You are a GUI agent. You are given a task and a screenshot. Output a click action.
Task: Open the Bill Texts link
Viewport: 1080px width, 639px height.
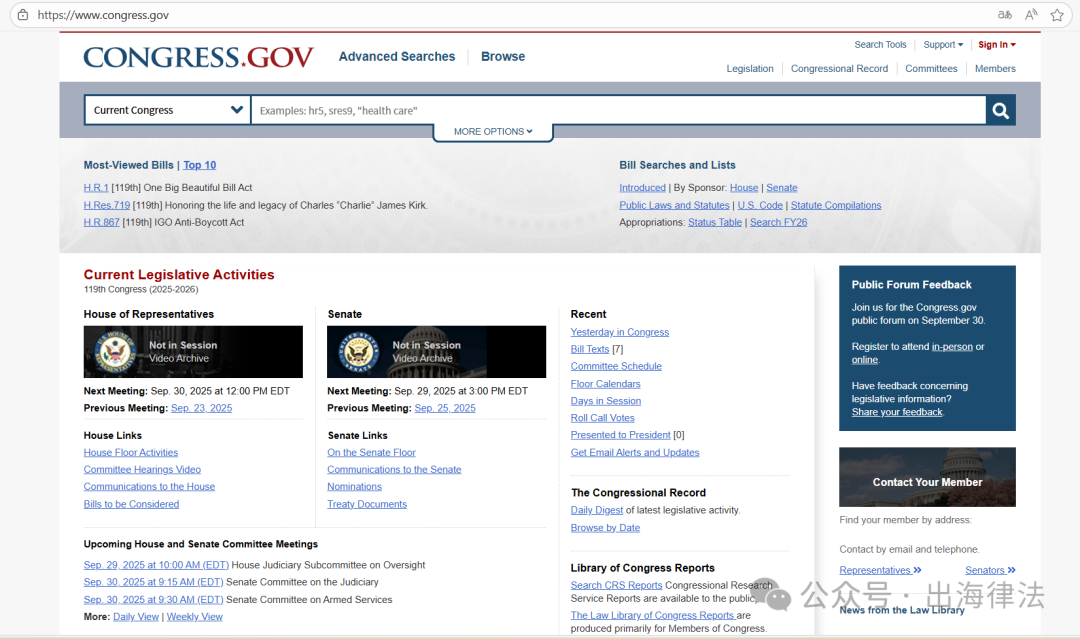point(590,349)
